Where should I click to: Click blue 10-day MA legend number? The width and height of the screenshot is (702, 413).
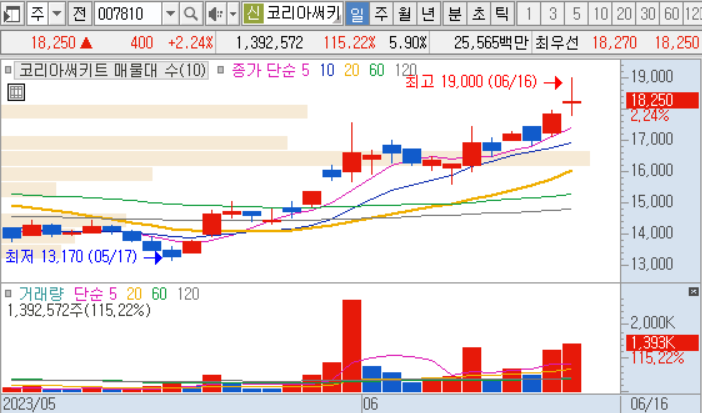tap(327, 70)
